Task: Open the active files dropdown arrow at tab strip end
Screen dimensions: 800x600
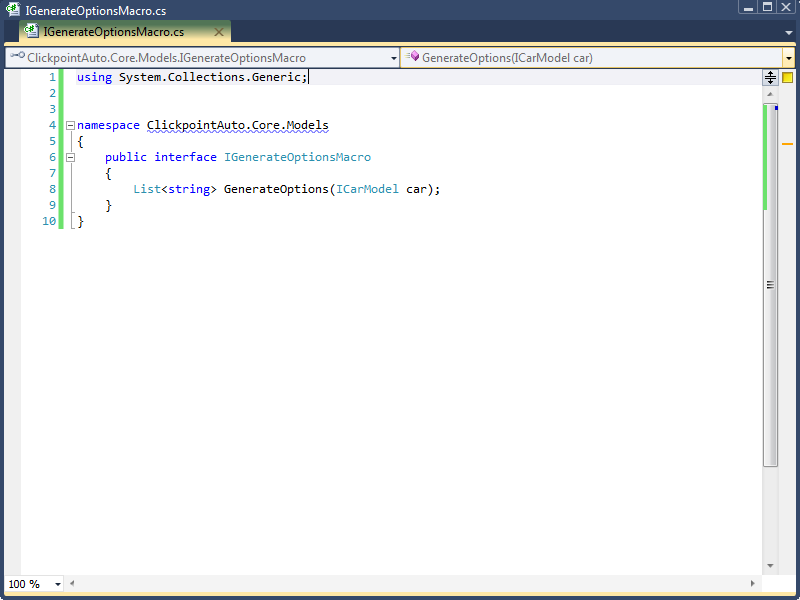Action: click(x=789, y=33)
